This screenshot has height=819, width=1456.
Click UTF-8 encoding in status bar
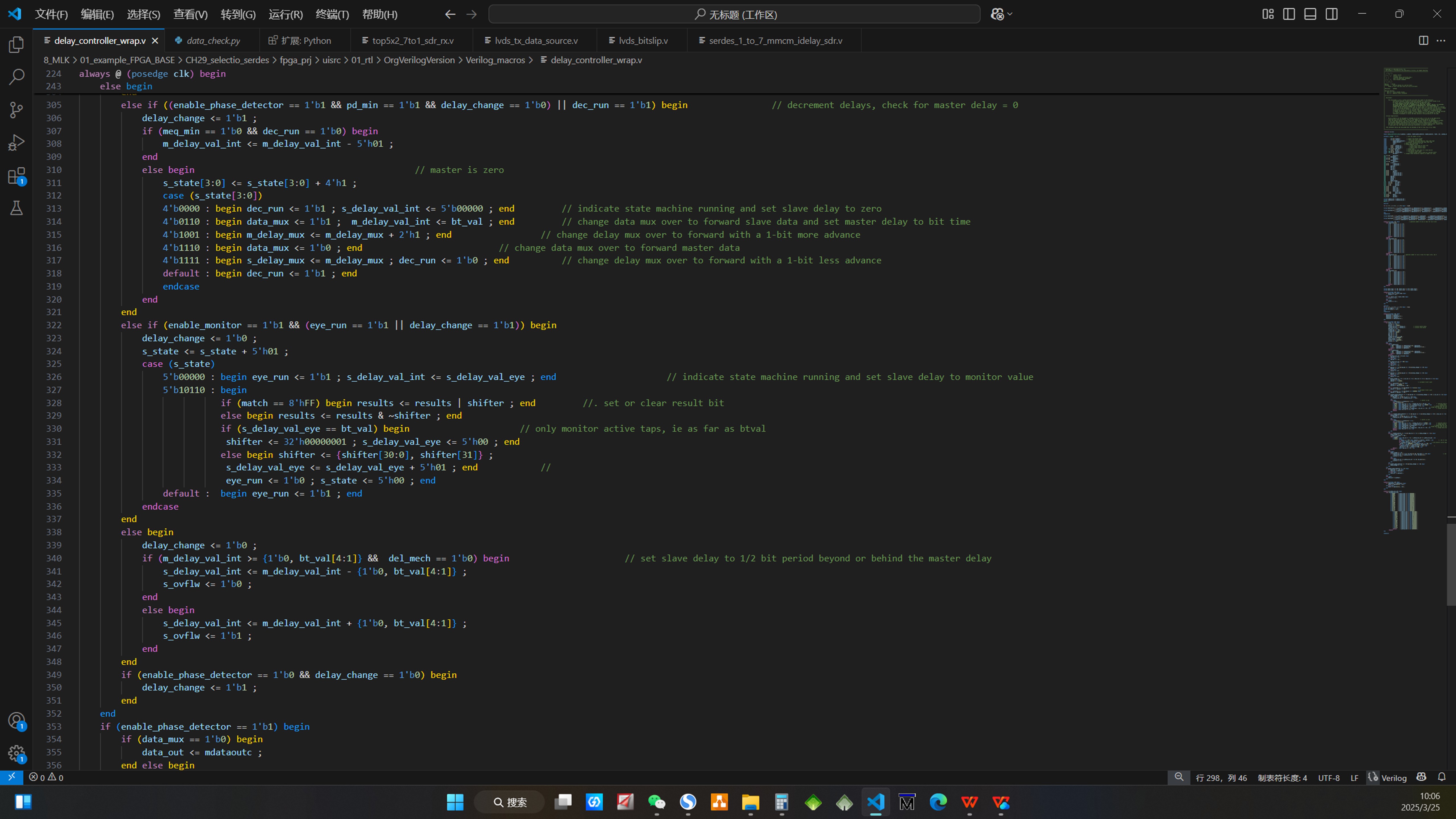1328,778
